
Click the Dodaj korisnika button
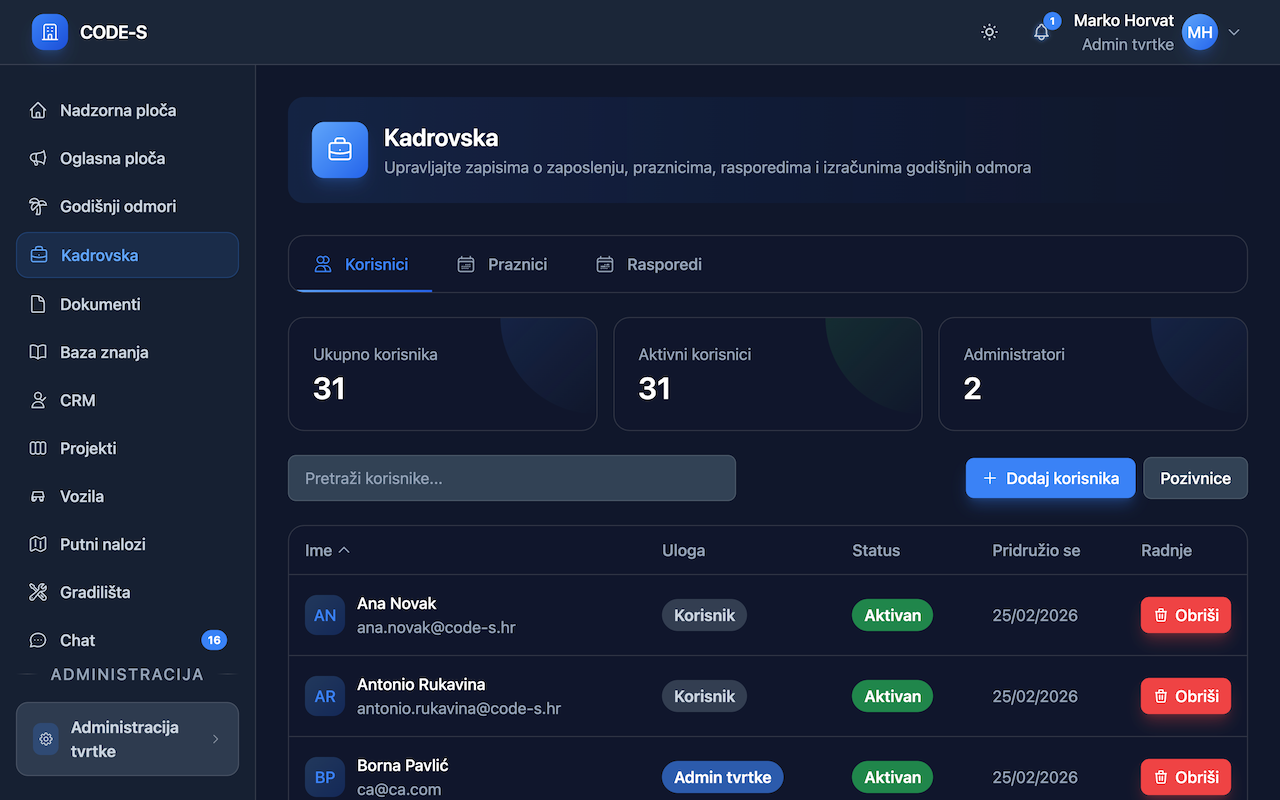(x=1050, y=478)
